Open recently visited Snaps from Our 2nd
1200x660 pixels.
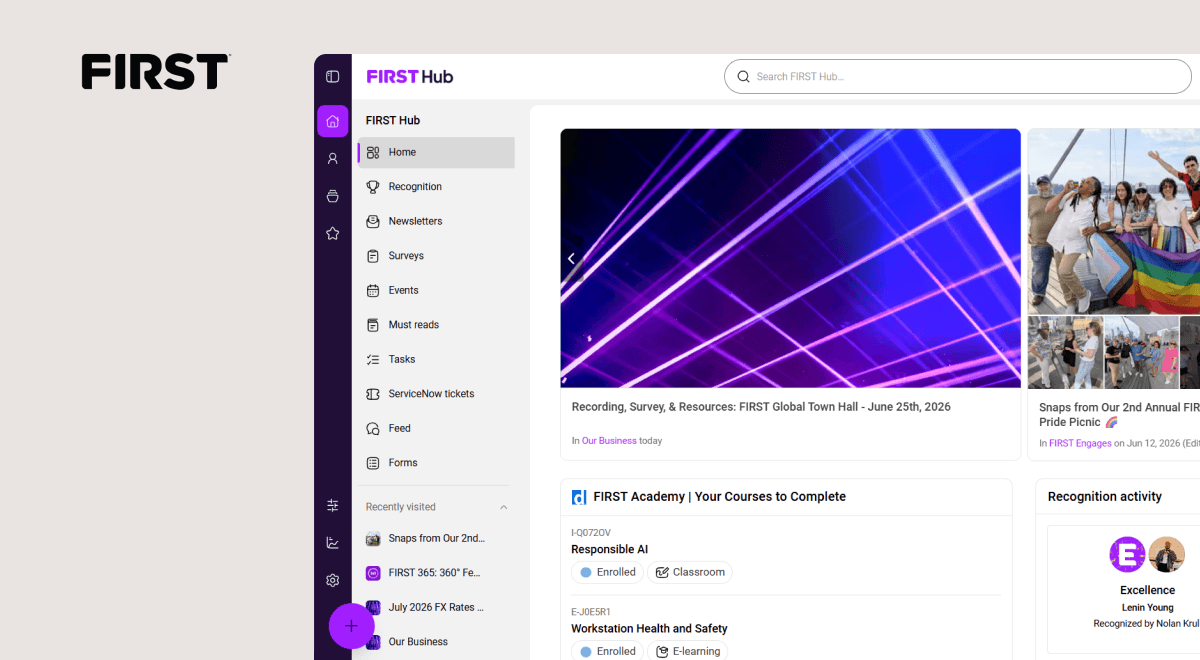pos(436,538)
